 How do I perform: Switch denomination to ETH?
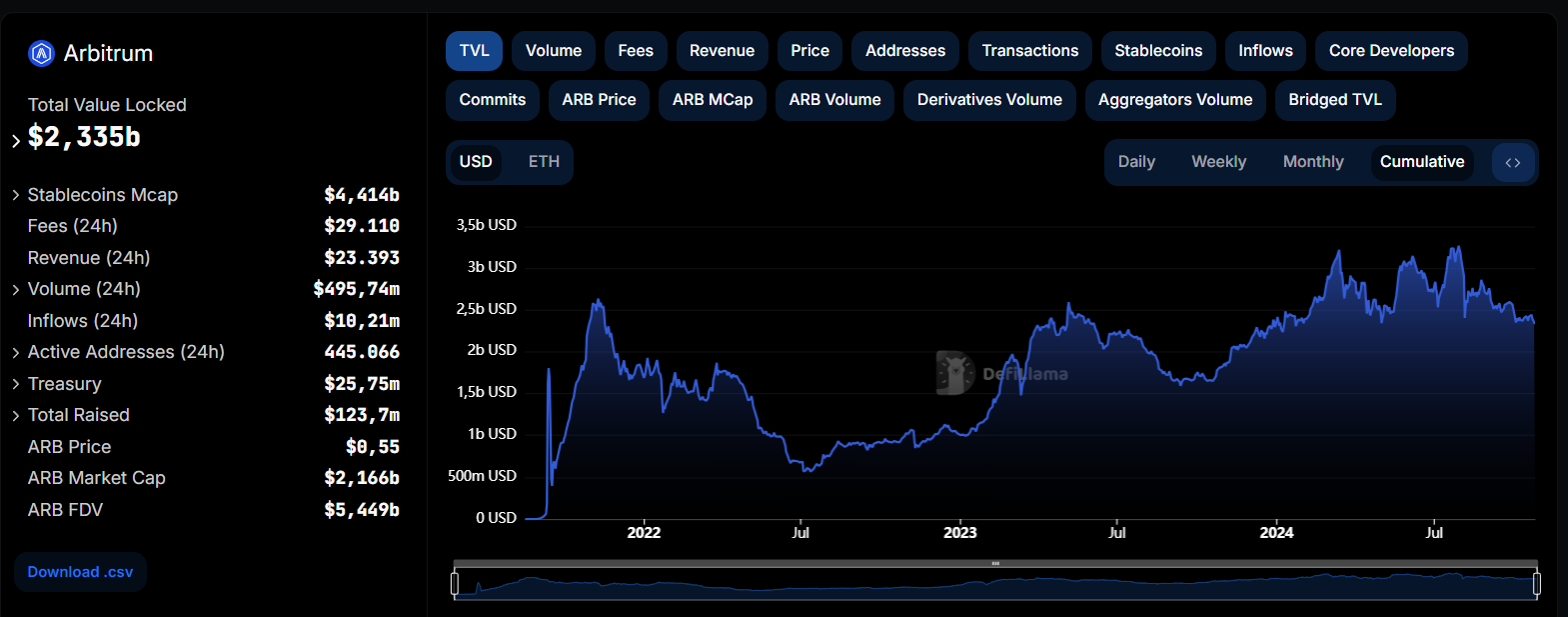tap(544, 162)
